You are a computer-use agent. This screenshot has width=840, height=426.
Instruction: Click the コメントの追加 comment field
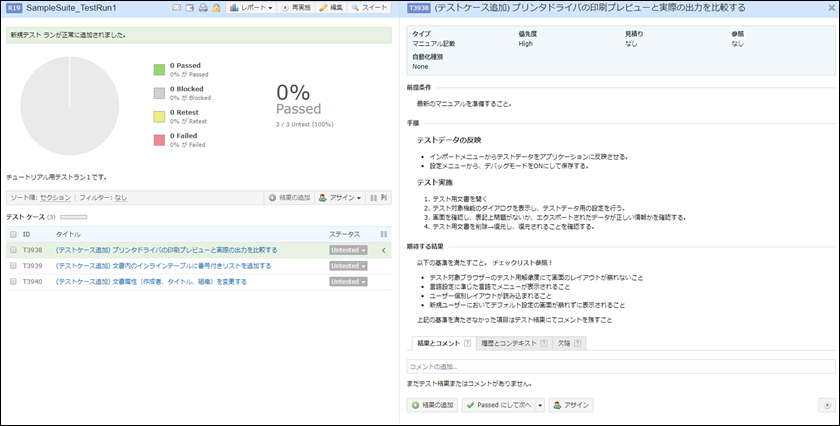tap(620, 367)
